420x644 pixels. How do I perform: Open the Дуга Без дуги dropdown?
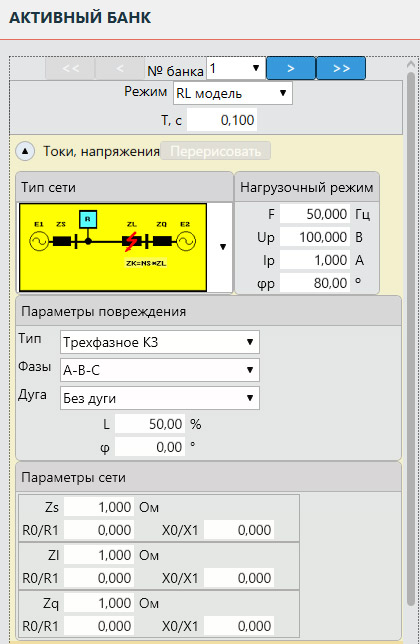tap(160, 398)
